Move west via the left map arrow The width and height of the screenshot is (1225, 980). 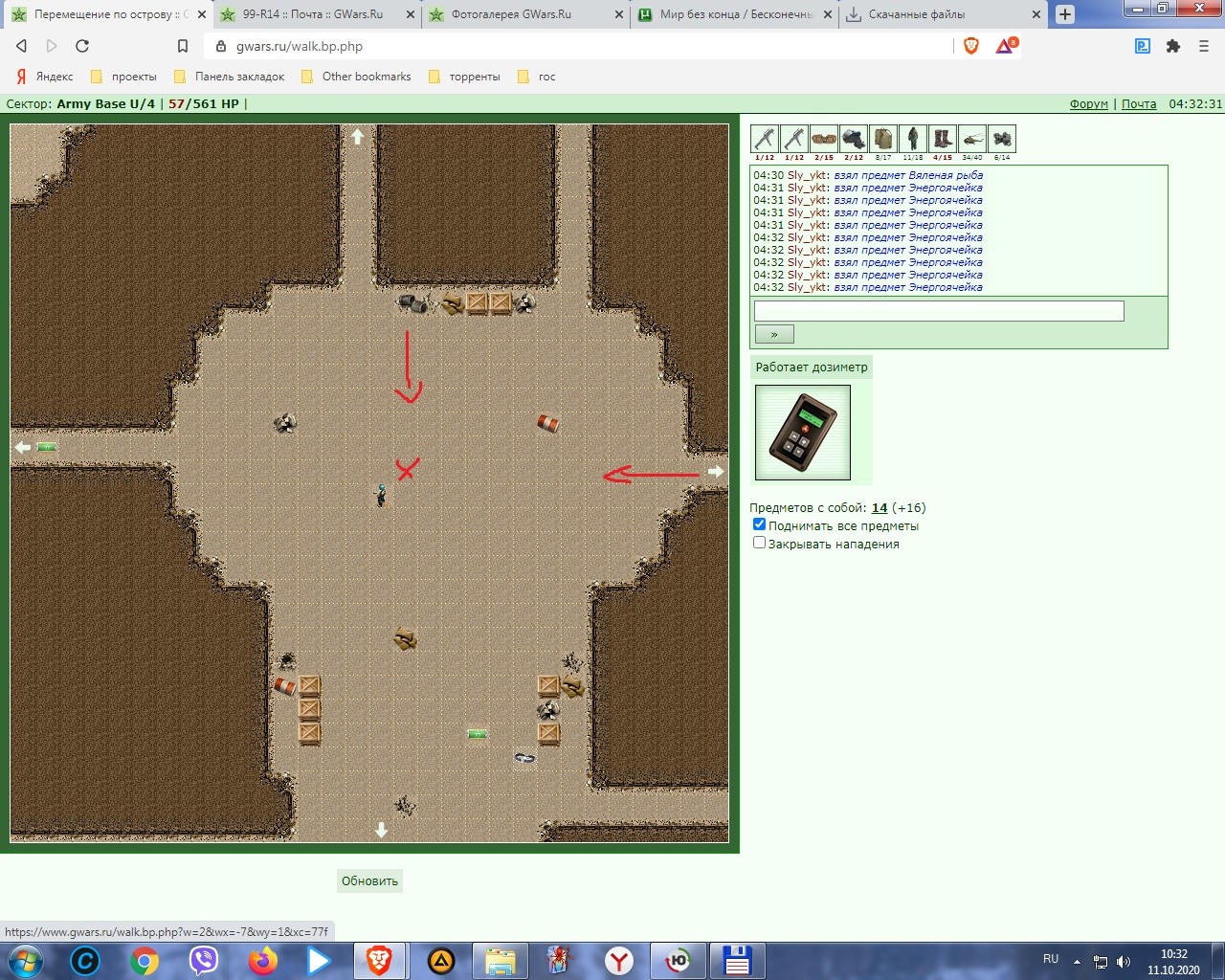tap(23, 447)
